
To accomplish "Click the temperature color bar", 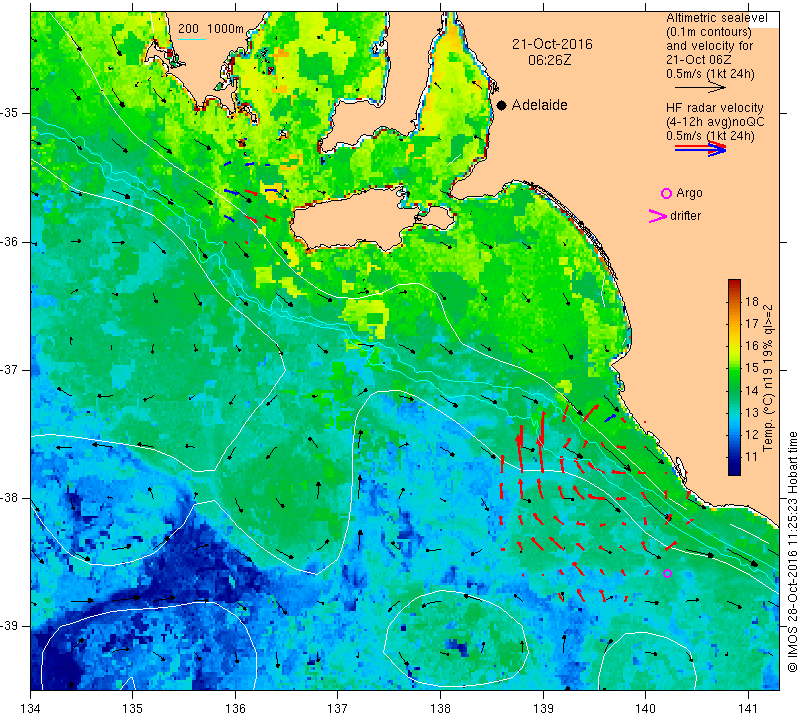I will [x=734, y=377].
